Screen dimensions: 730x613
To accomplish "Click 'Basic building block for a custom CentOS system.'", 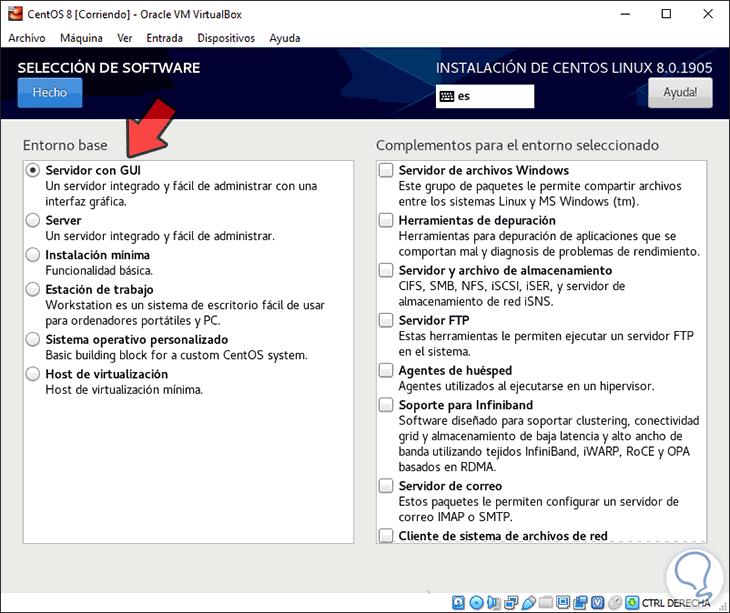I will pos(176,355).
